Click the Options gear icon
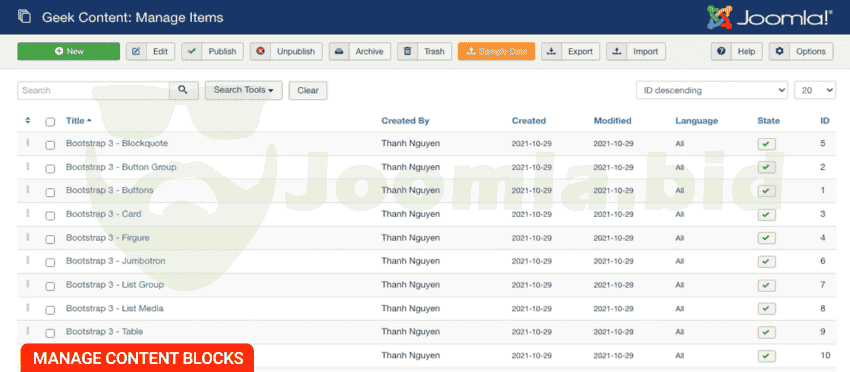The width and height of the screenshot is (850, 372). (x=780, y=52)
